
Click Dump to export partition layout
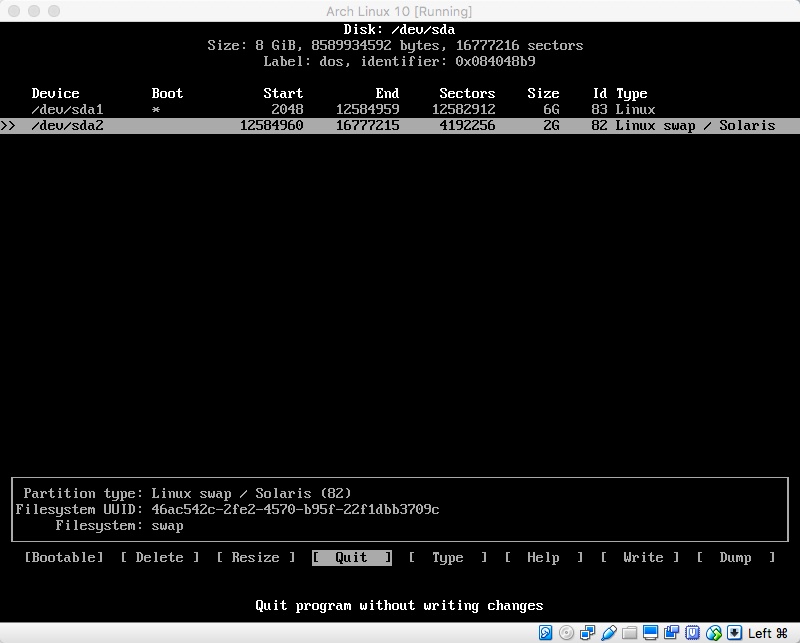click(736, 557)
